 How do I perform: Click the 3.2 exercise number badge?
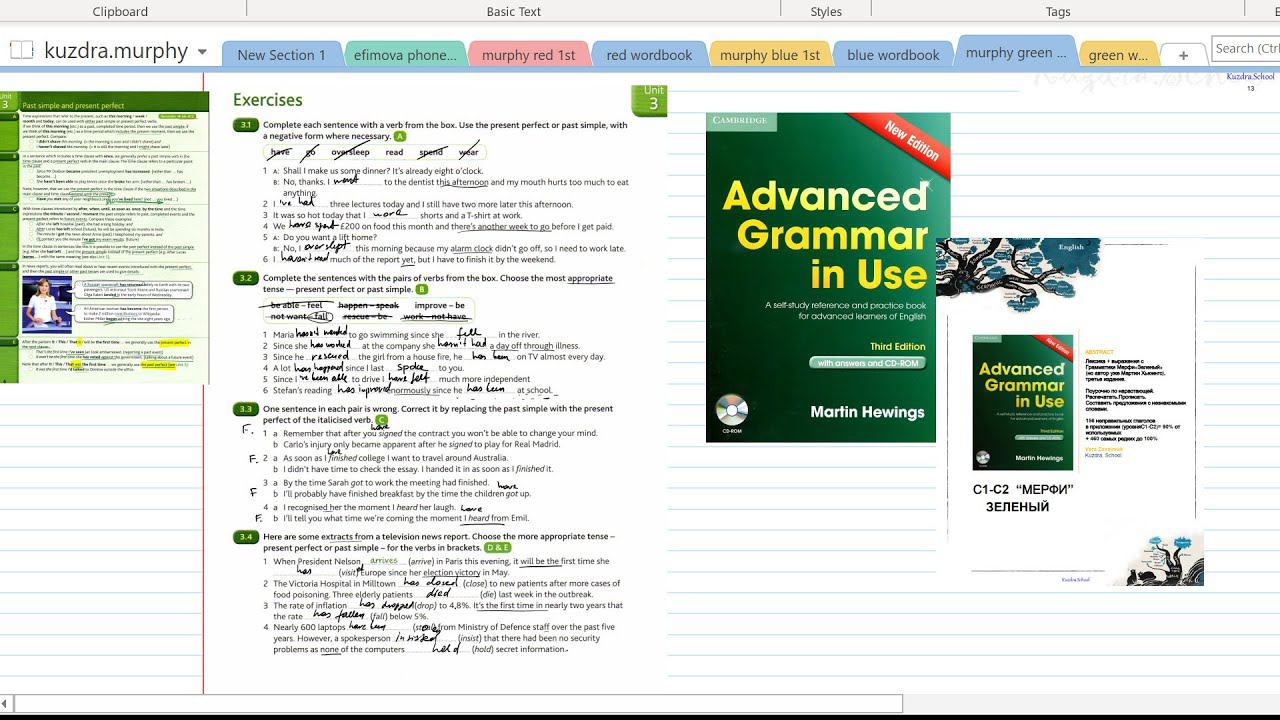coord(245,278)
